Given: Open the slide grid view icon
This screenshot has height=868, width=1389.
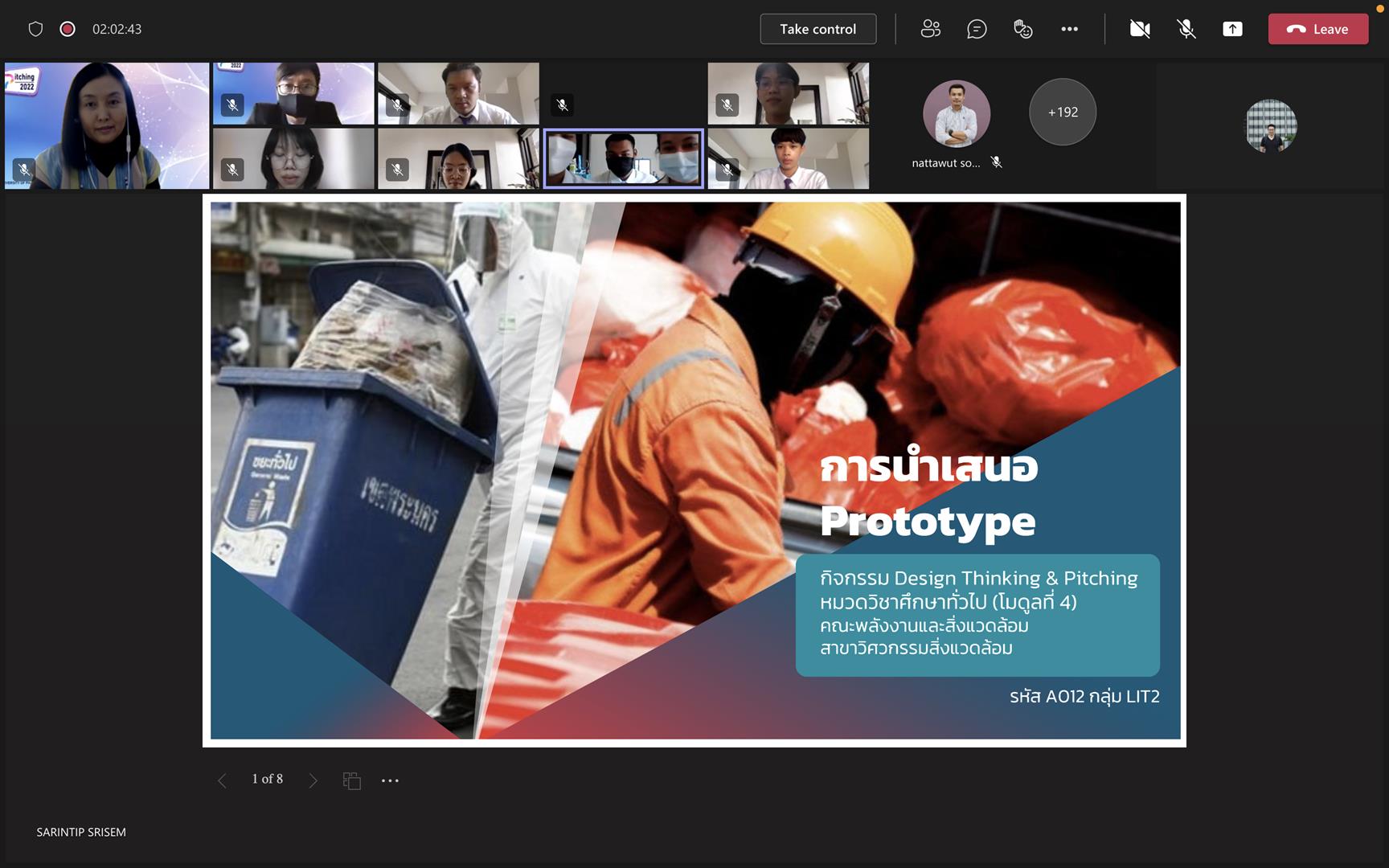Looking at the screenshot, I should coord(351,780).
